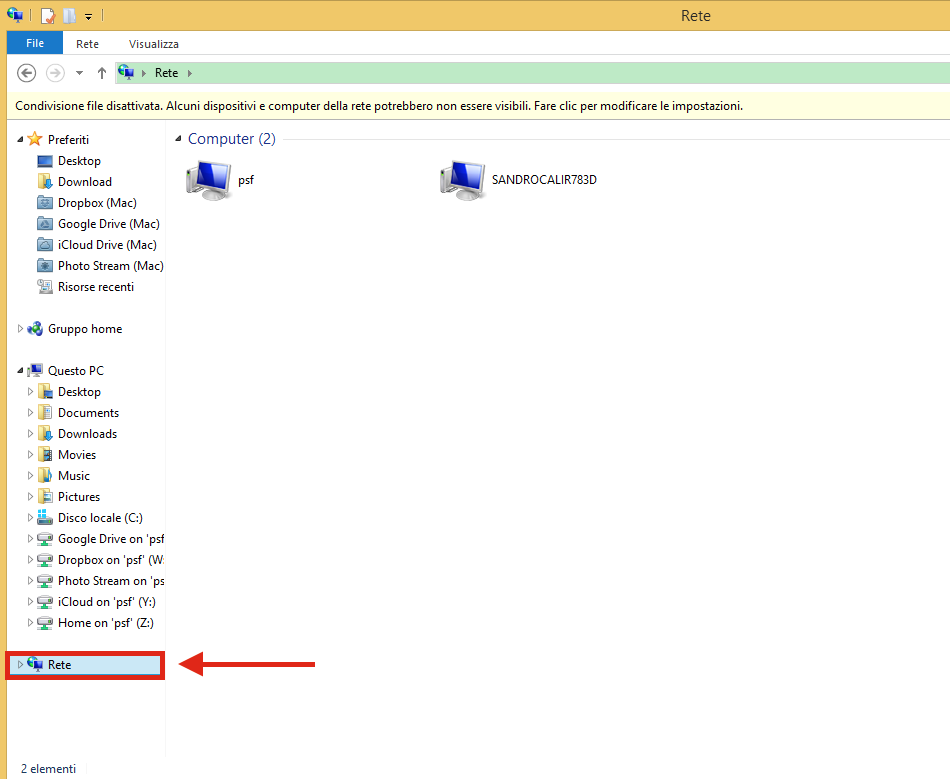Click the Up one level arrow
The height and width of the screenshot is (779, 950).
coord(102,73)
